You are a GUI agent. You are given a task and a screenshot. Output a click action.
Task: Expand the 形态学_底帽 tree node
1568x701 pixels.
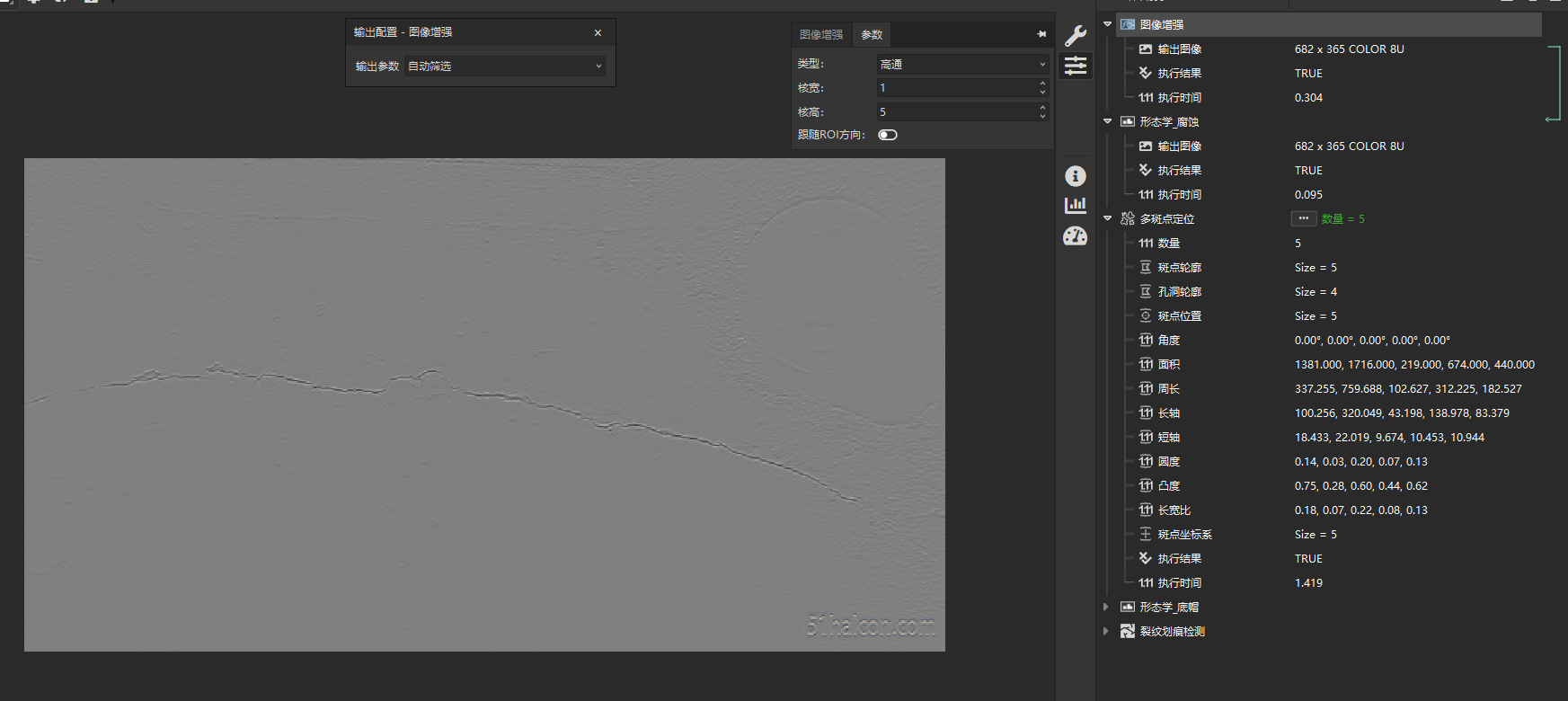tap(1106, 607)
